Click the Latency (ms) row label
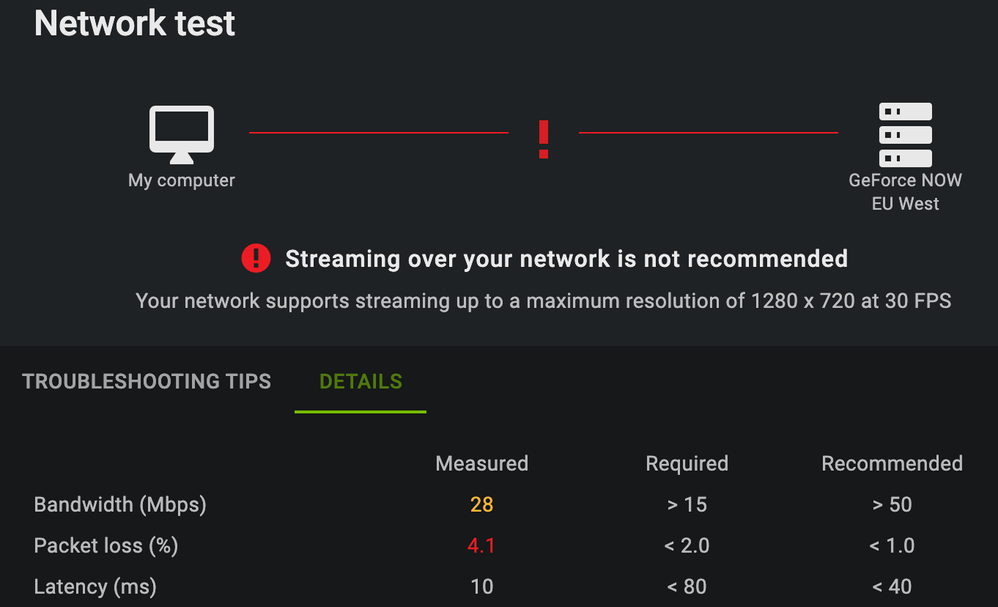Viewport: 998px width, 607px height. tap(95, 586)
